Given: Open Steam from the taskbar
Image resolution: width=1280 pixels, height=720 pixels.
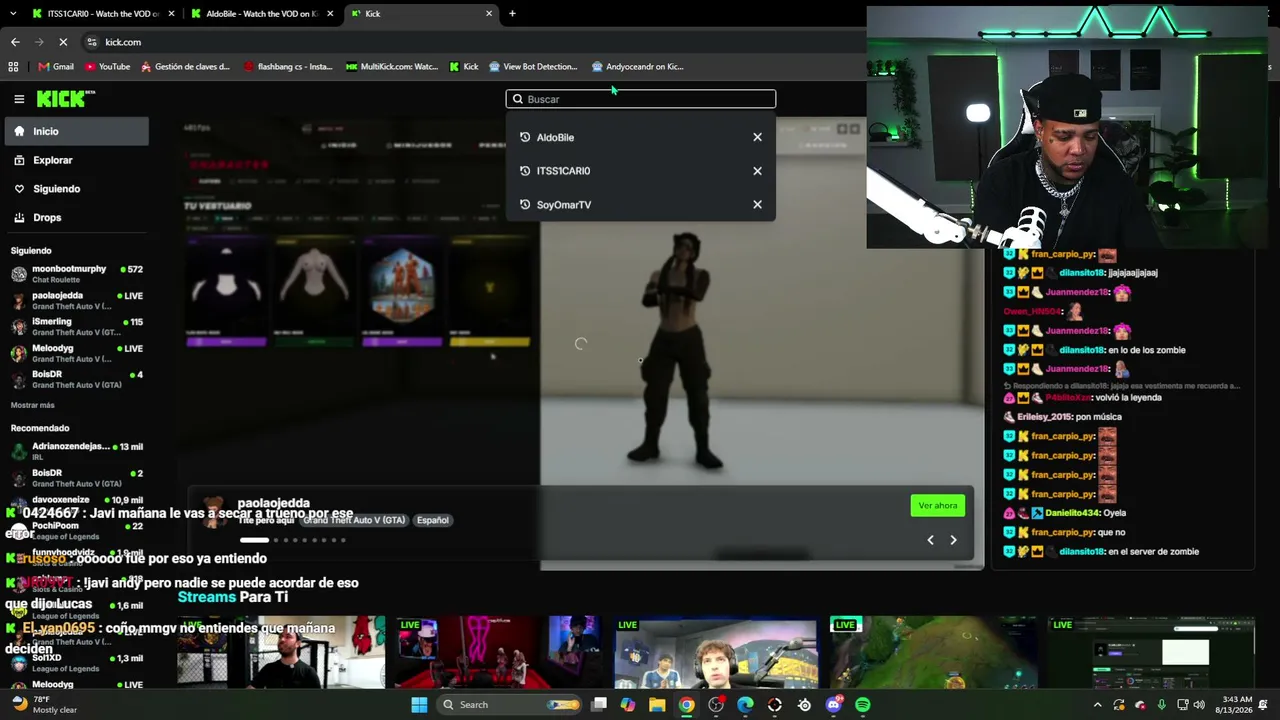Looking at the screenshot, I should pyautogui.click(x=804, y=705).
